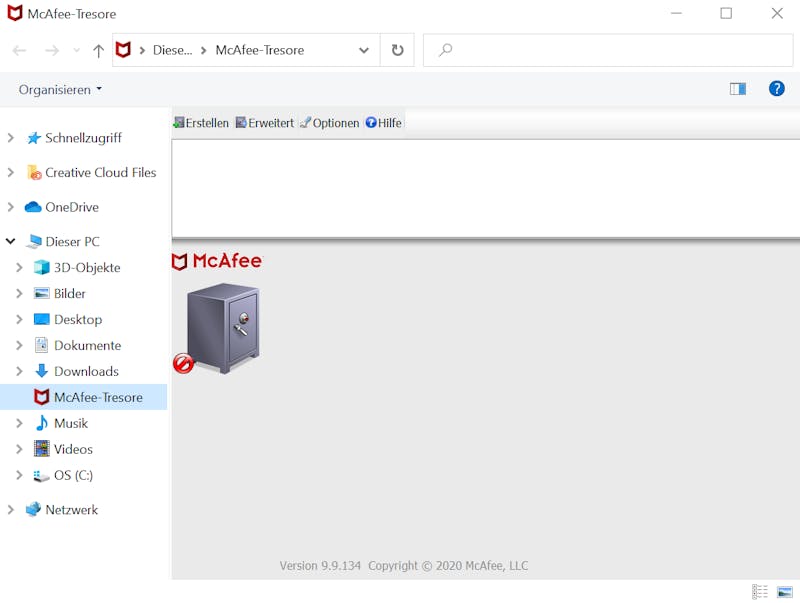Open Hilfe in the McAfee toolbar
The width and height of the screenshot is (800, 603).
(383, 123)
